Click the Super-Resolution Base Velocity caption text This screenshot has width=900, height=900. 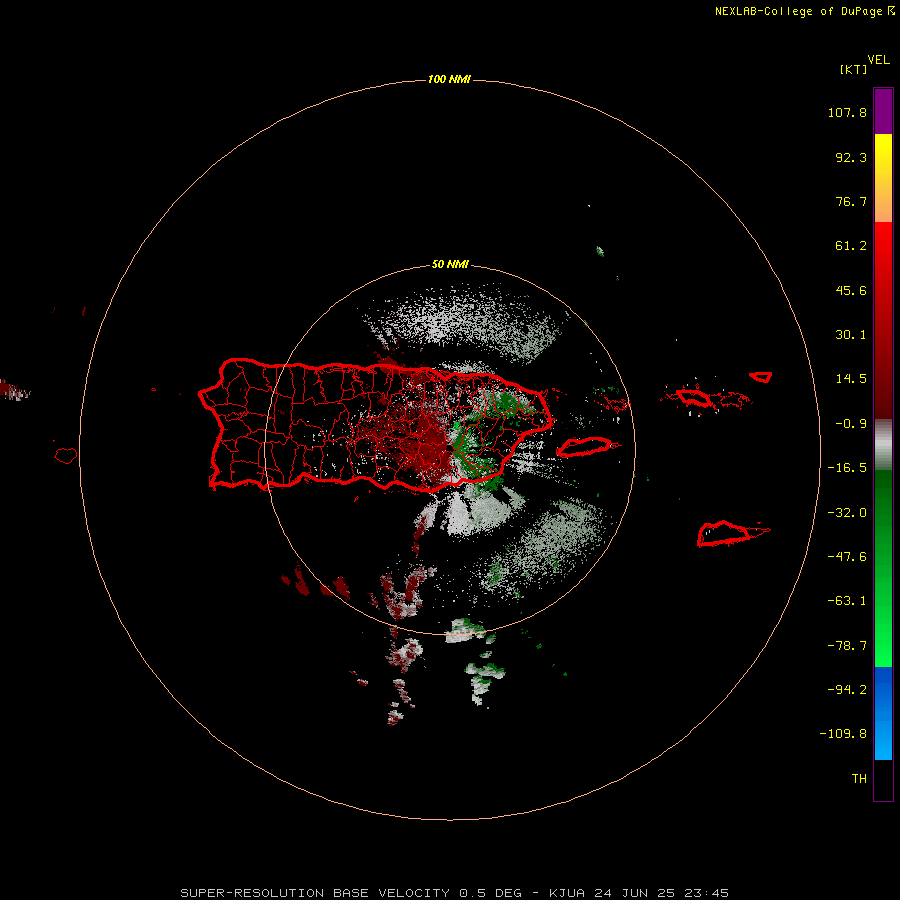tap(455, 893)
